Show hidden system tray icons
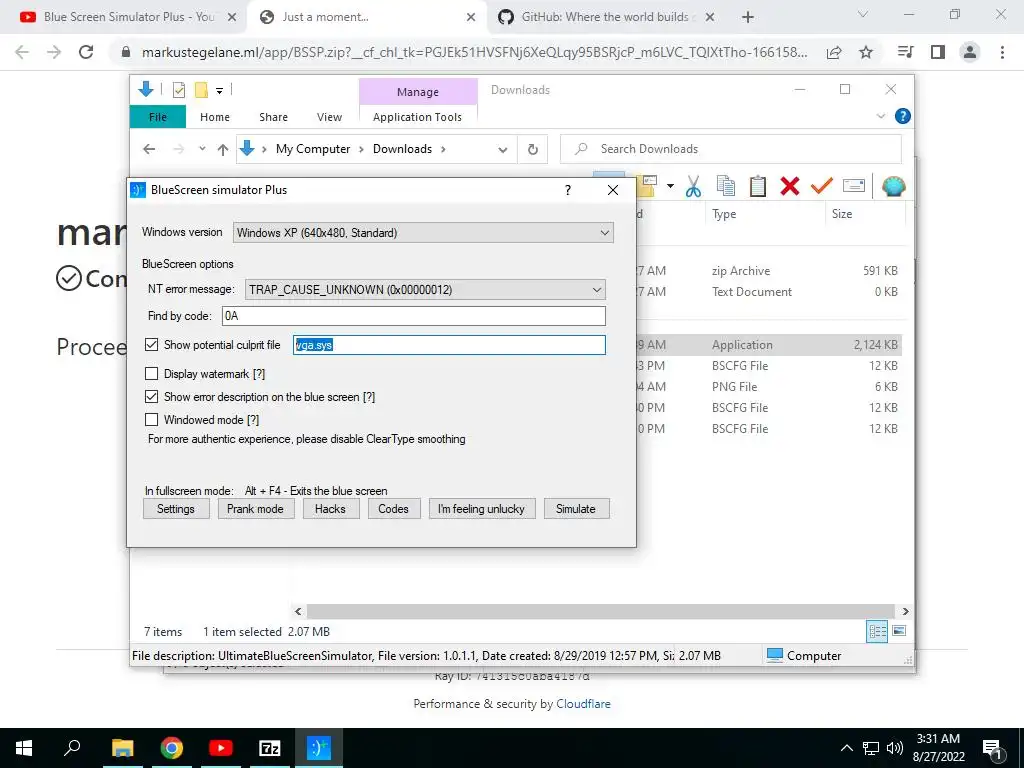Screen dimensions: 1024x768 846,748
